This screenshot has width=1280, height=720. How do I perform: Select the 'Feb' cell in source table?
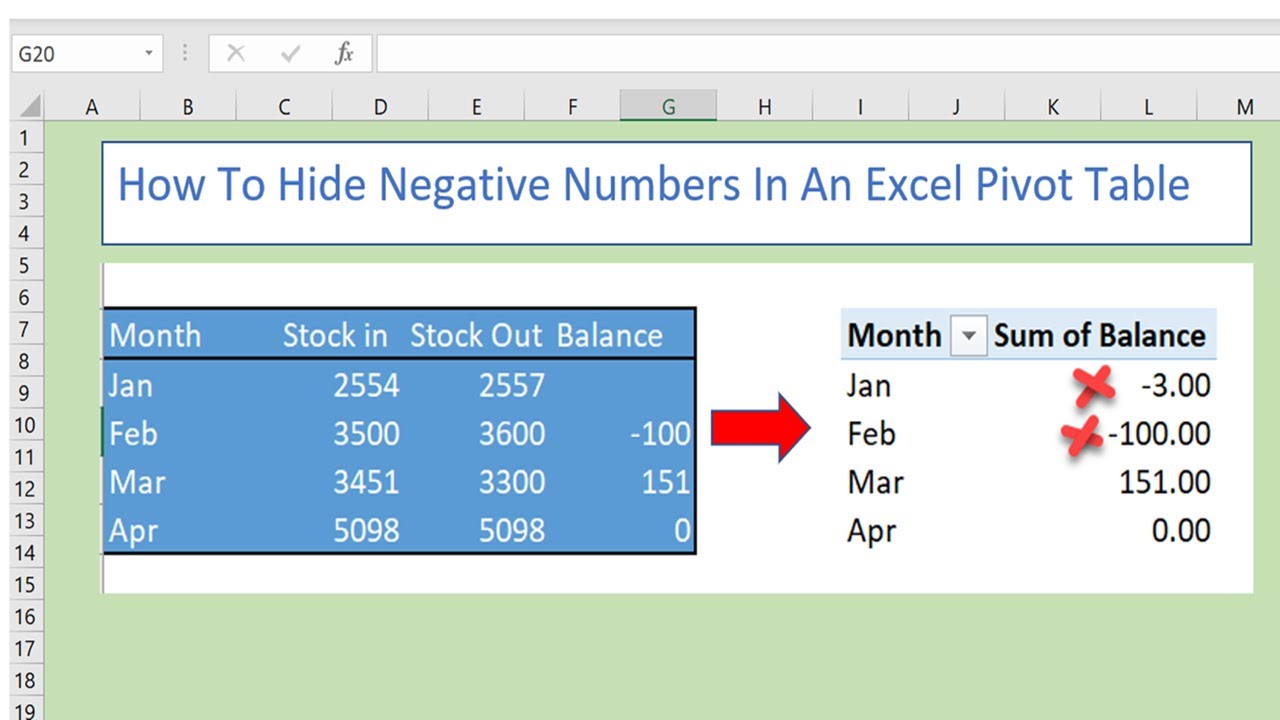(x=134, y=434)
